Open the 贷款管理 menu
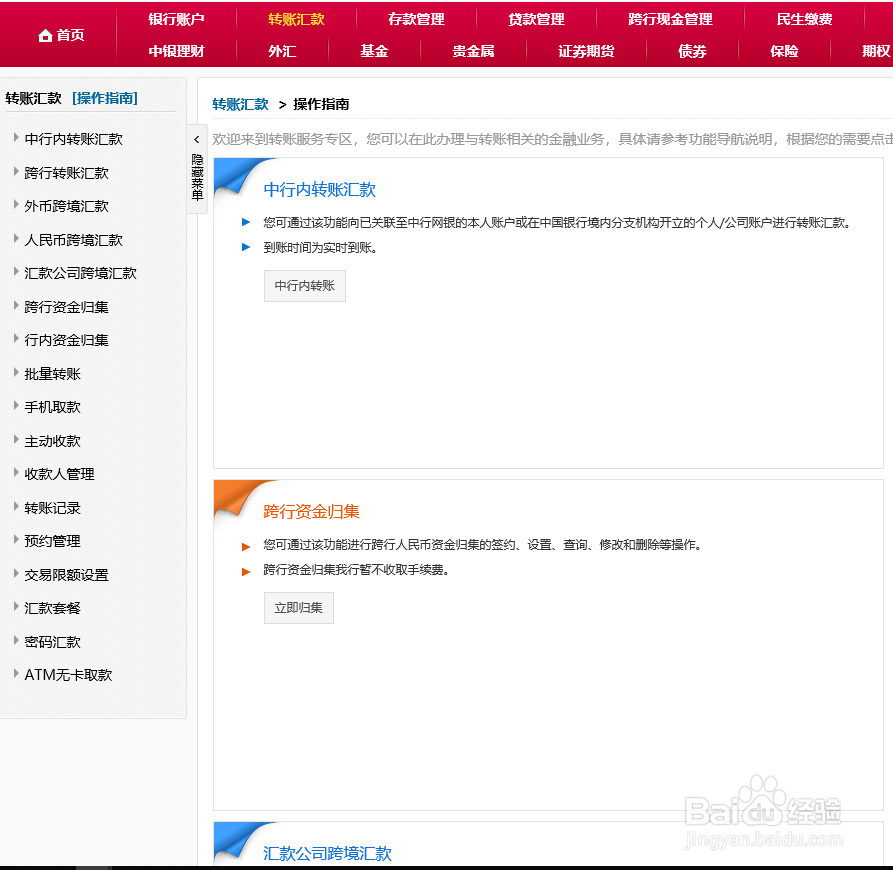893x870 pixels. click(x=536, y=19)
